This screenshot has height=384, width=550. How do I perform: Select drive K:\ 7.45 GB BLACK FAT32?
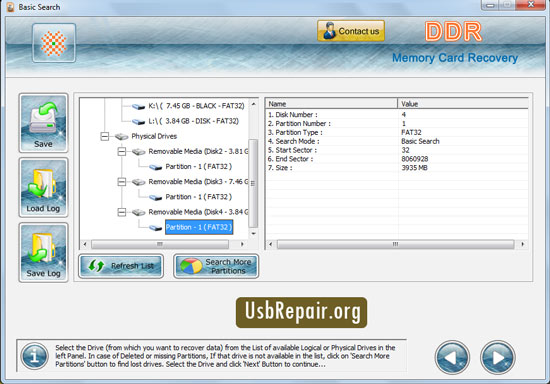coord(196,106)
